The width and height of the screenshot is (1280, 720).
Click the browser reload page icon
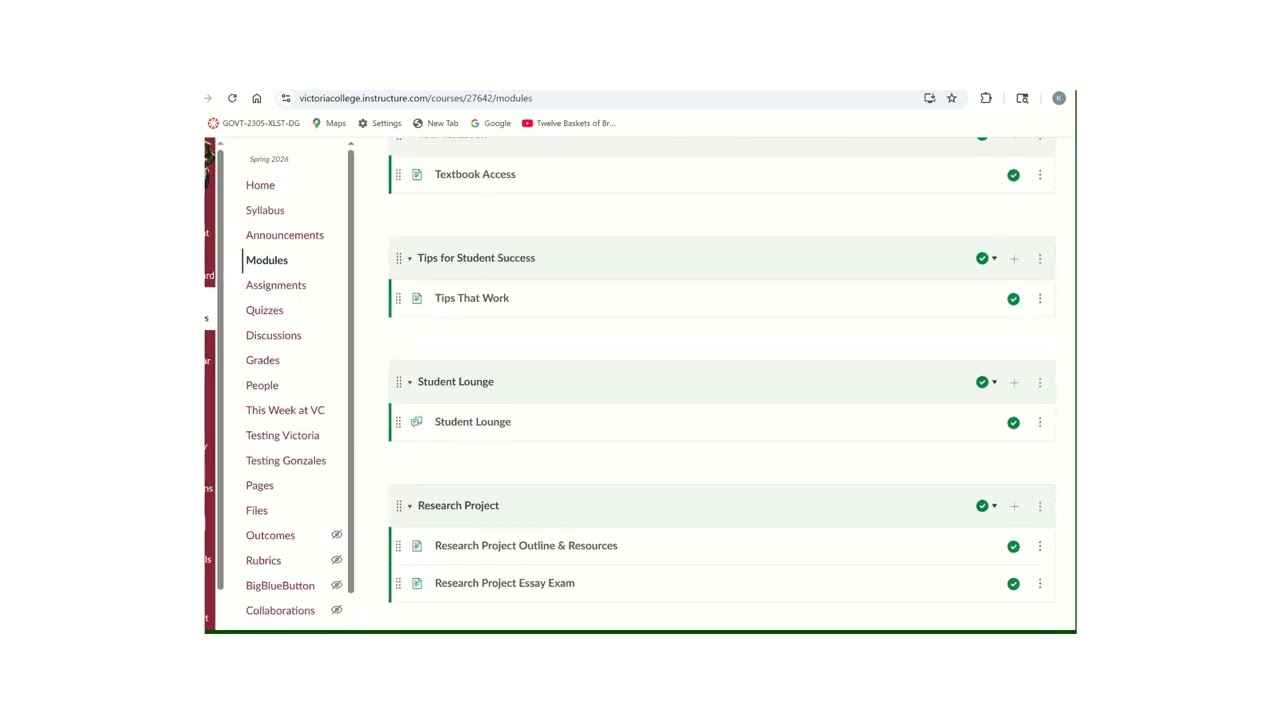point(232,98)
